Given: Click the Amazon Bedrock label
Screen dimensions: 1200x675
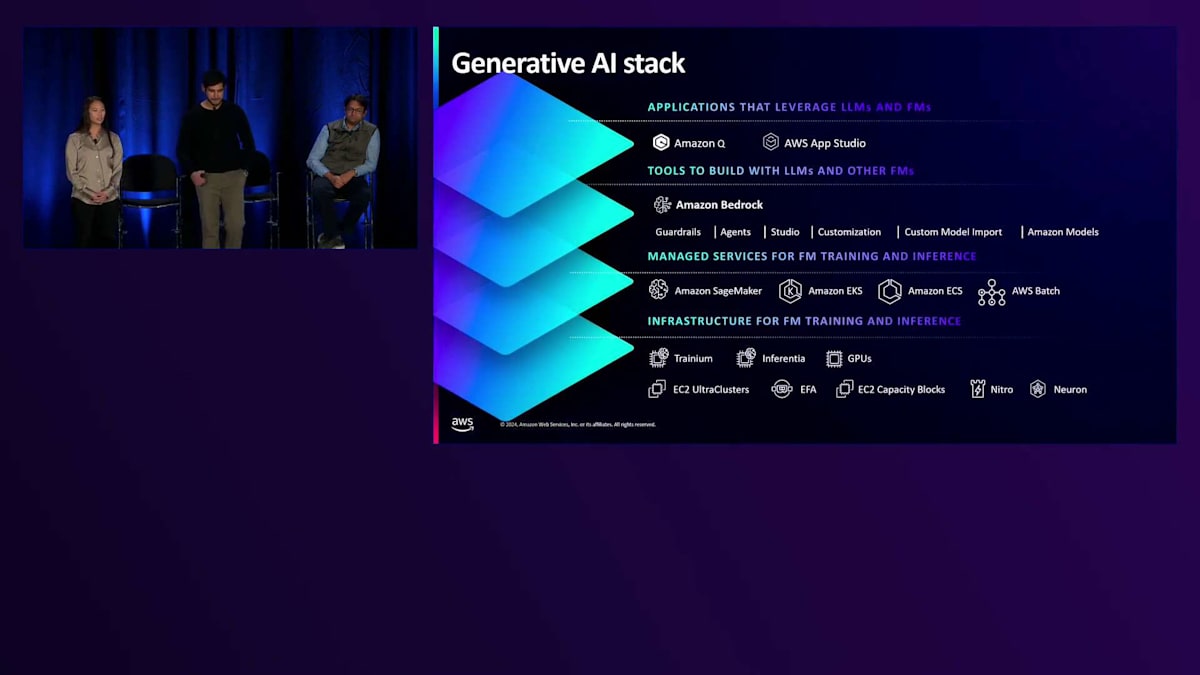Looking at the screenshot, I should coord(719,205).
